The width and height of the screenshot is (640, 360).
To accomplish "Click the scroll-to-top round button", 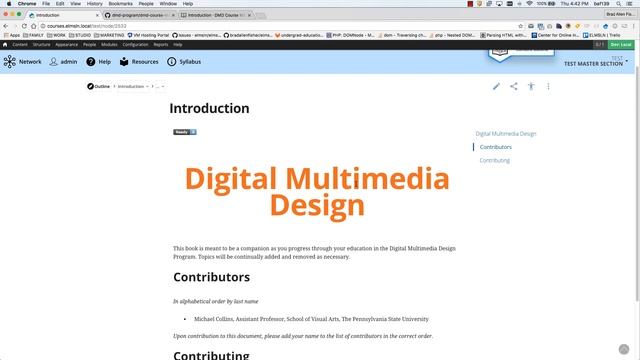I will pyautogui.click(x=624, y=349).
